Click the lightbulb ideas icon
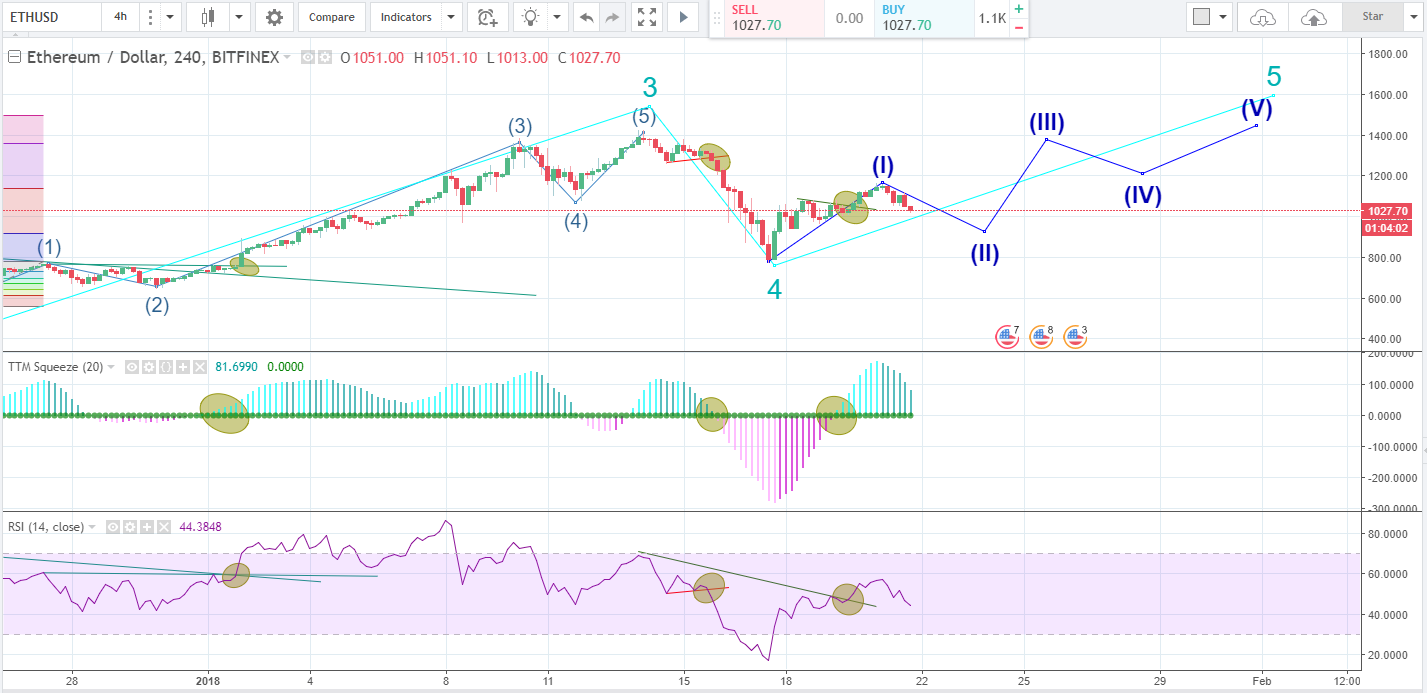 531,17
